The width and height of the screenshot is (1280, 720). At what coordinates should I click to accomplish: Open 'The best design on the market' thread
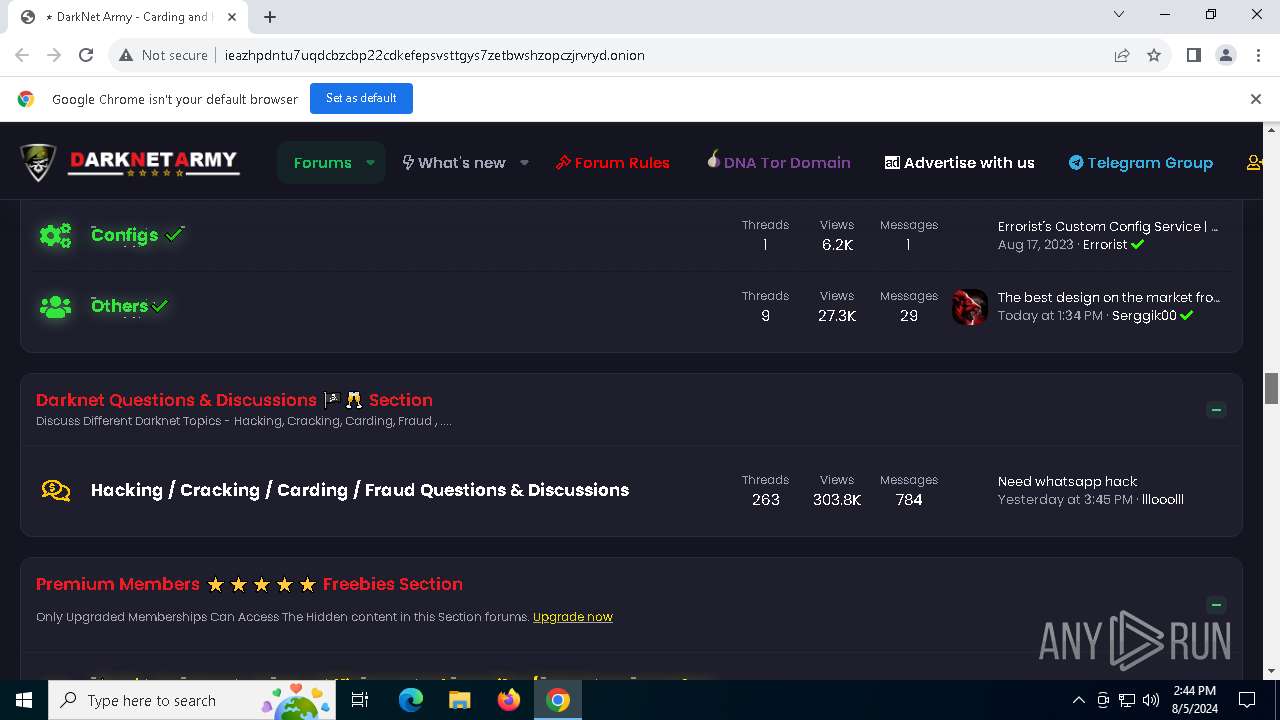pos(1109,297)
